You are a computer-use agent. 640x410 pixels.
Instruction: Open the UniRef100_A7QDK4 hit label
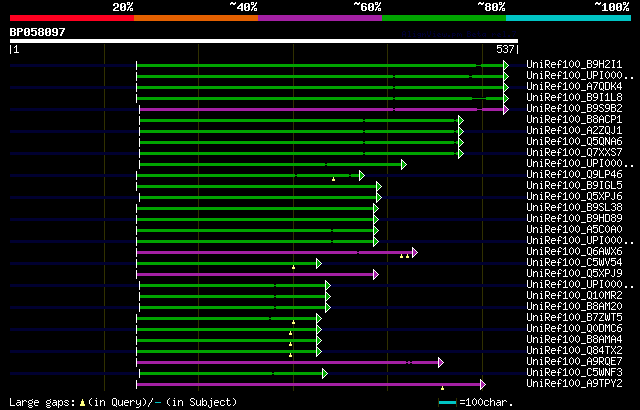[x=574, y=86]
